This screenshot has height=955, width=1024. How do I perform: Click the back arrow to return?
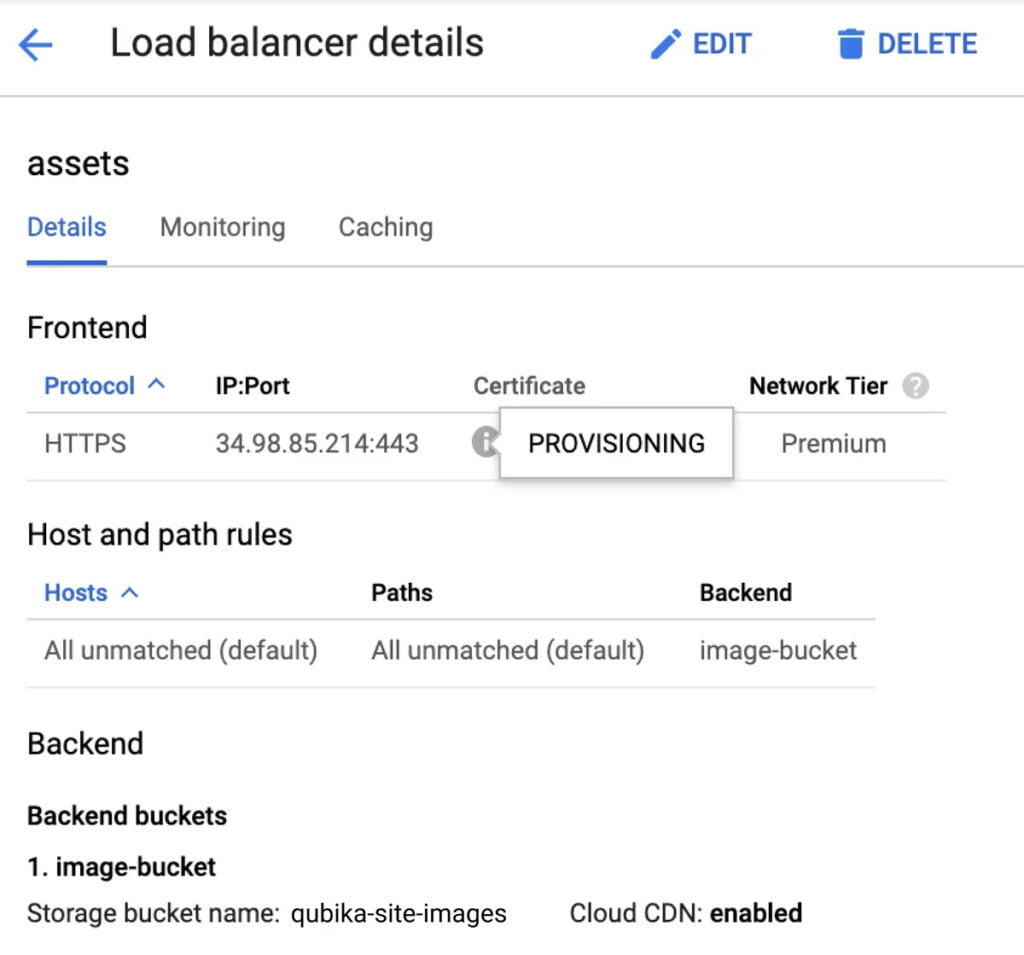[34, 43]
